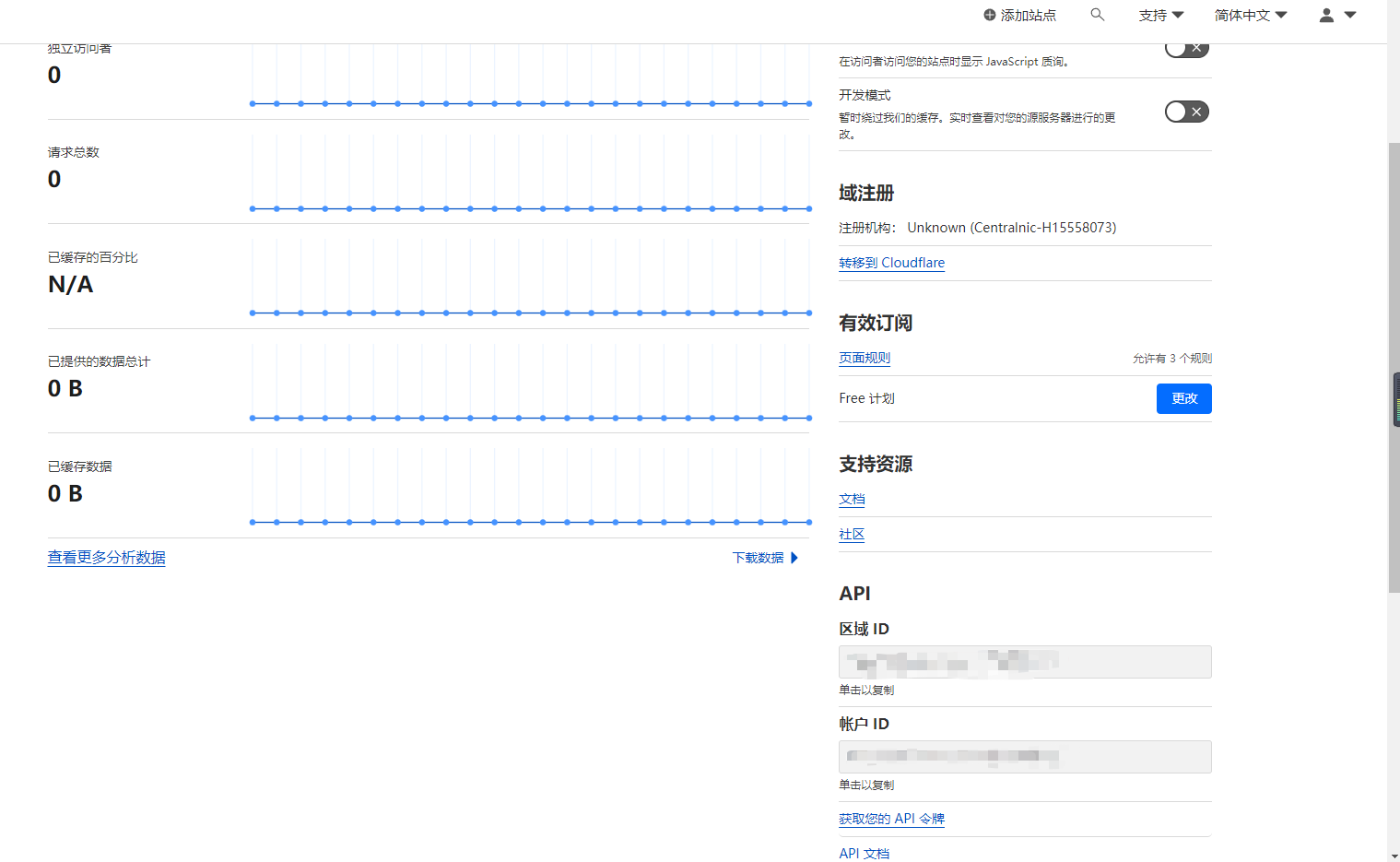Expand the 支持 dropdown menu
The image size is (1400, 862).
click(x=1160, y=15)
